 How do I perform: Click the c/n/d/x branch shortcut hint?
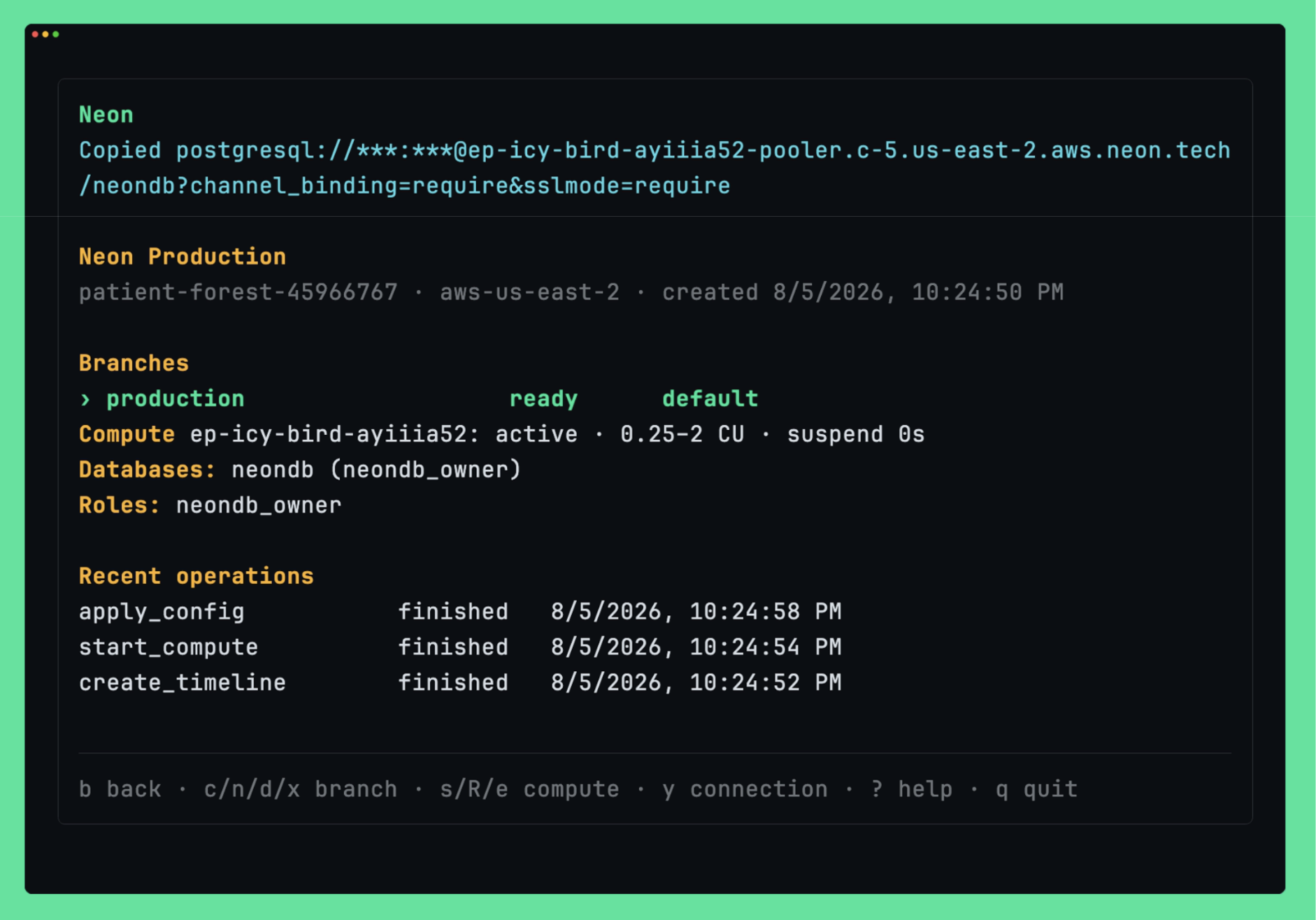pos(301,789)
